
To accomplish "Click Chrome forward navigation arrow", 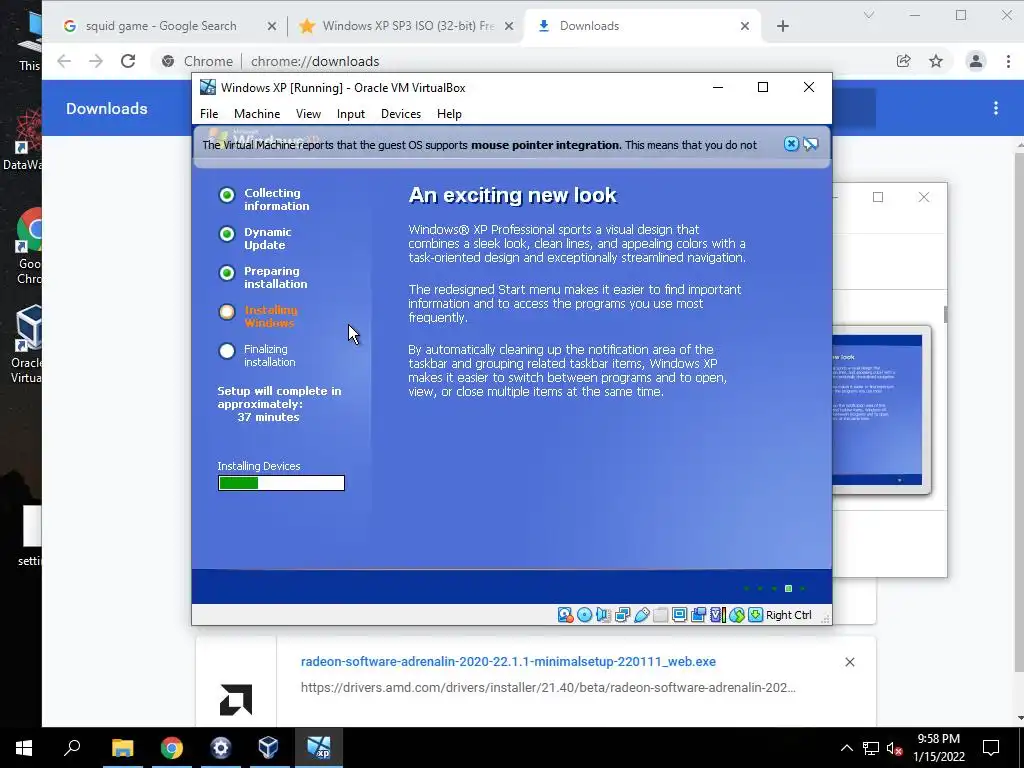I will 96,61.
